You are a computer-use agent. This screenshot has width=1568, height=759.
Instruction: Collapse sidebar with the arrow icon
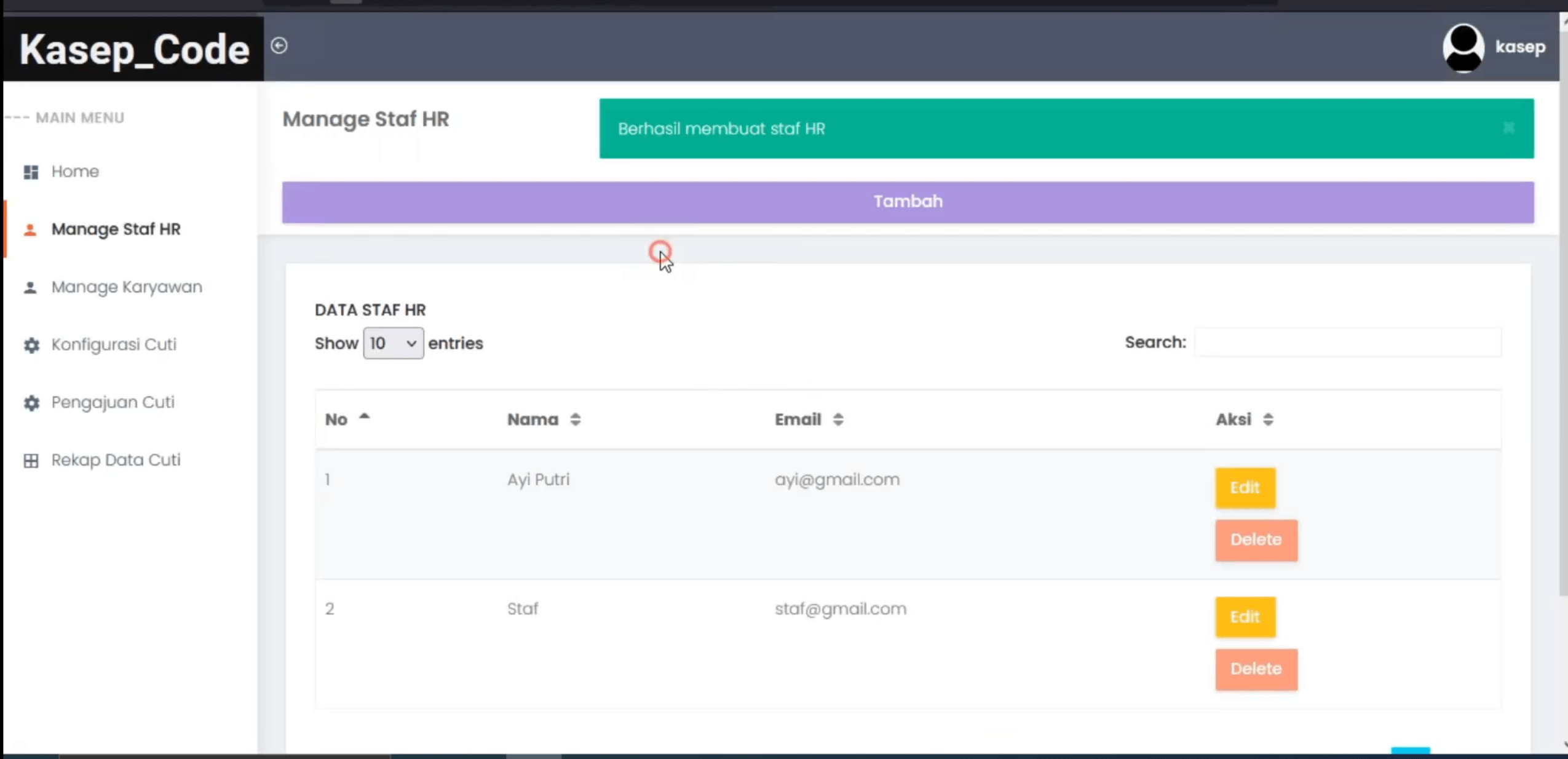tap(279, 46)
